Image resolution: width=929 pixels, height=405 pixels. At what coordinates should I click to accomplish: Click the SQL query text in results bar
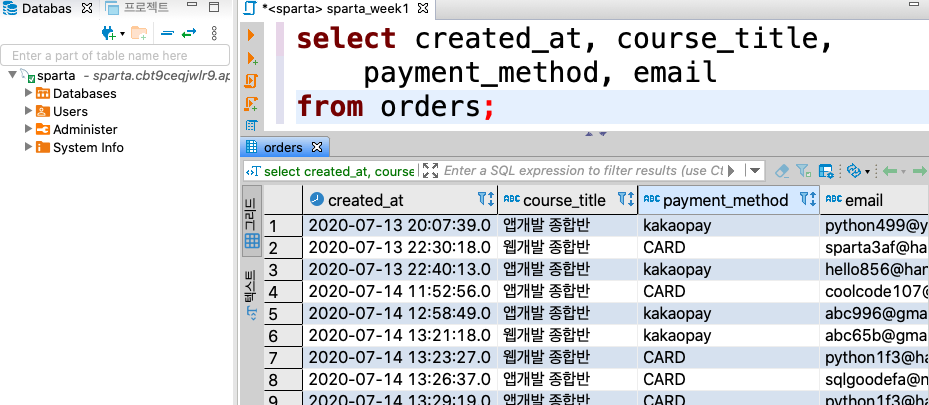(338, 171)
